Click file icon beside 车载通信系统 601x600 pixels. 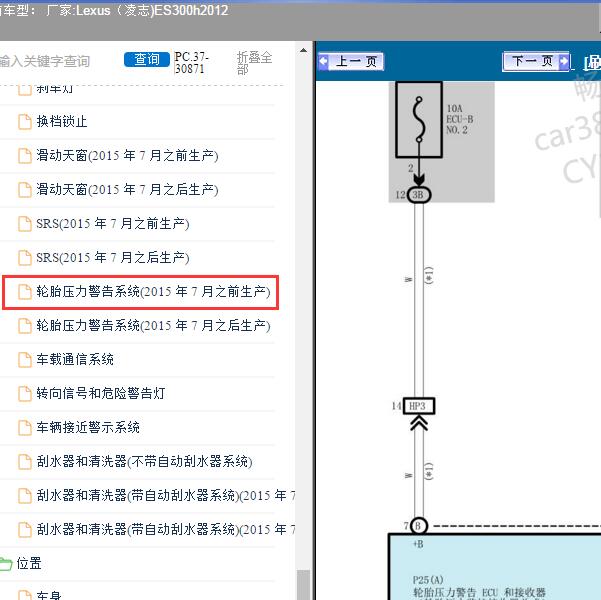coord(25,360)
